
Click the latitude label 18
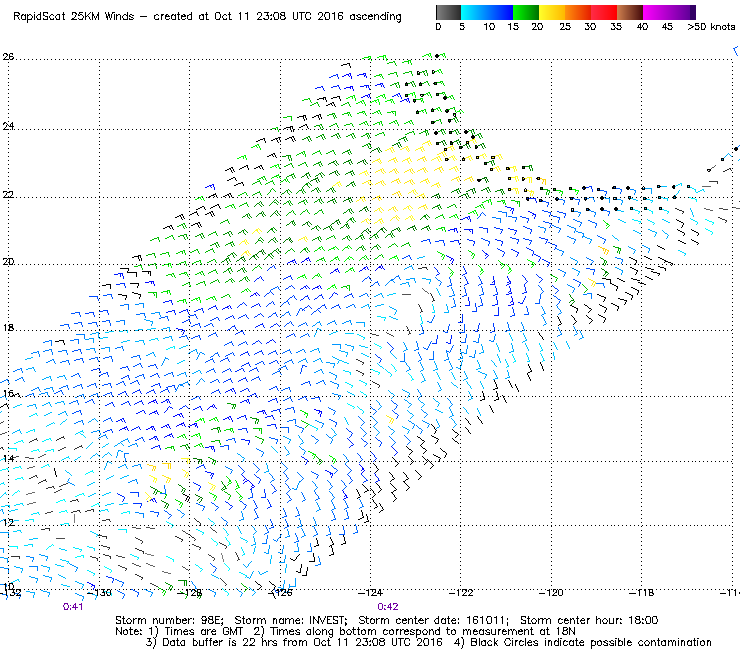8,328
